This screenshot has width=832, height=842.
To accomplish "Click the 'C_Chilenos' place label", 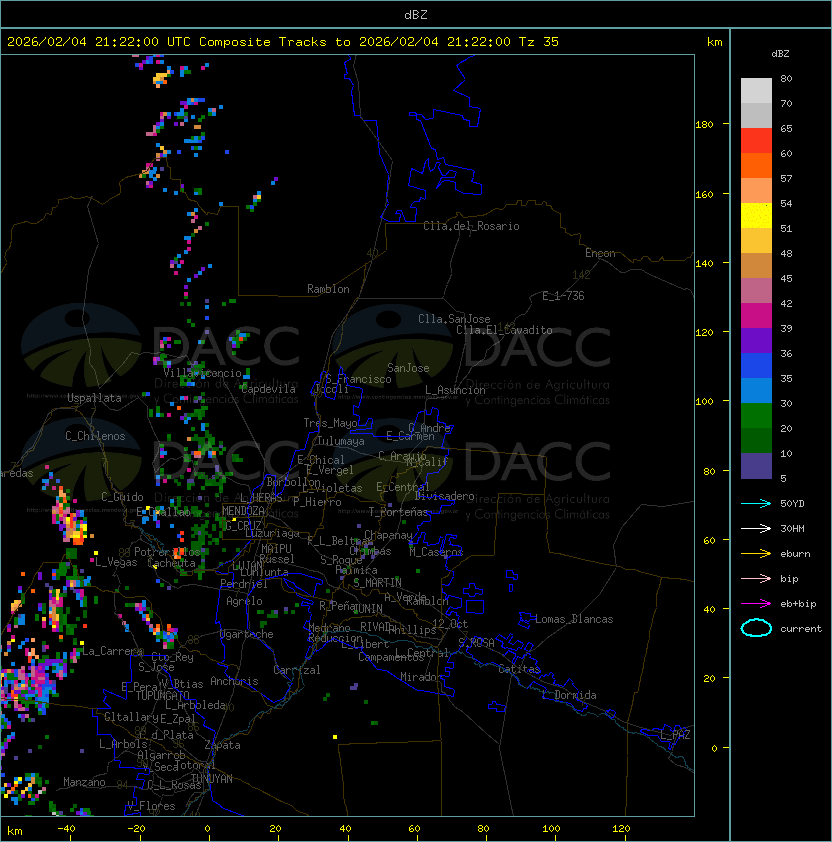I will tap(95, 436).
